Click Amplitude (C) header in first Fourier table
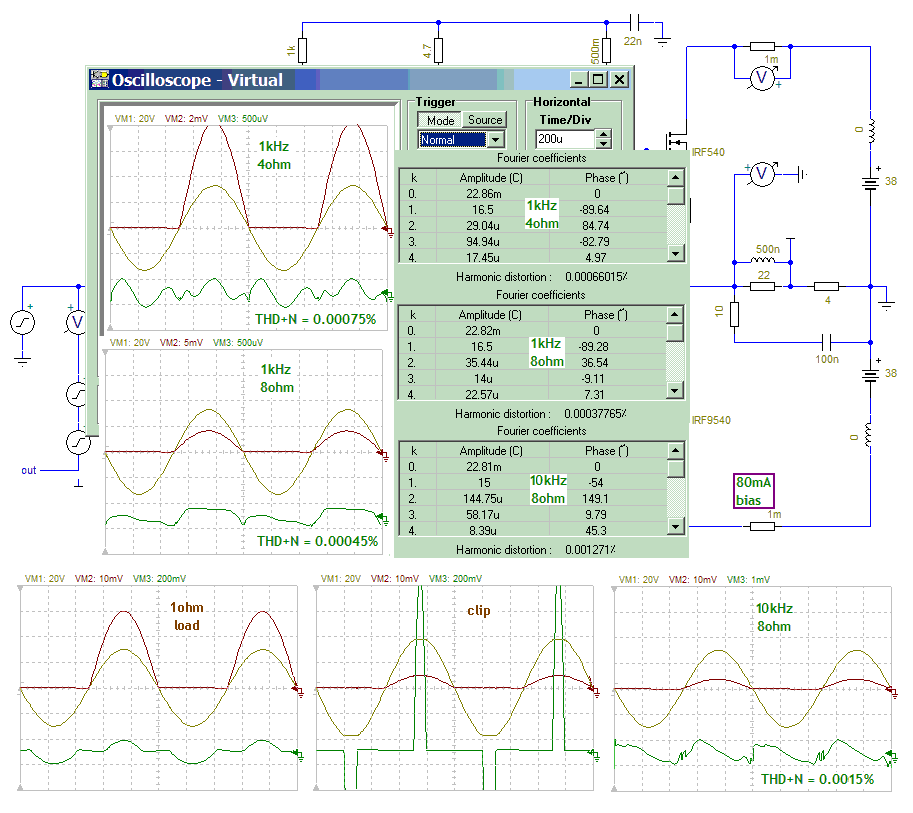Viewport: 913px width, 813px height. click(x=491, y=178)
